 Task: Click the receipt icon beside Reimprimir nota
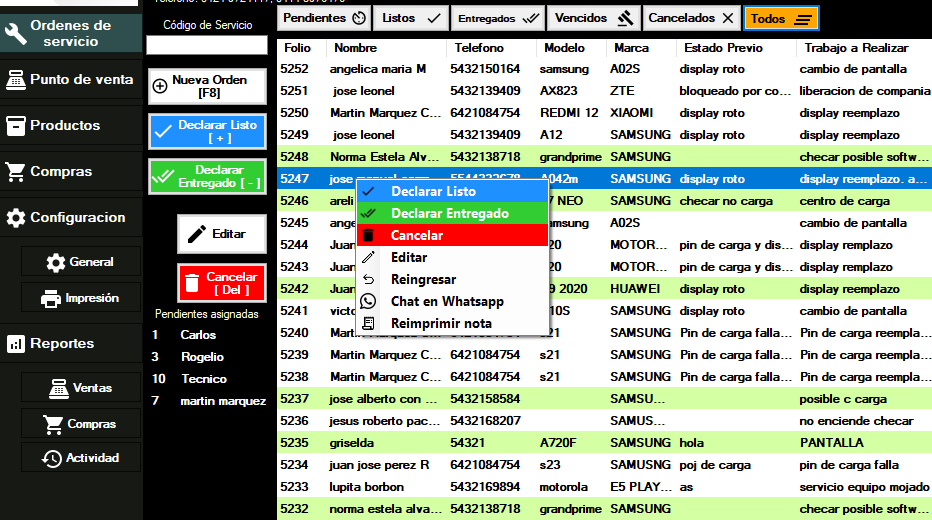pyautogui.click(x=369, y=323)
